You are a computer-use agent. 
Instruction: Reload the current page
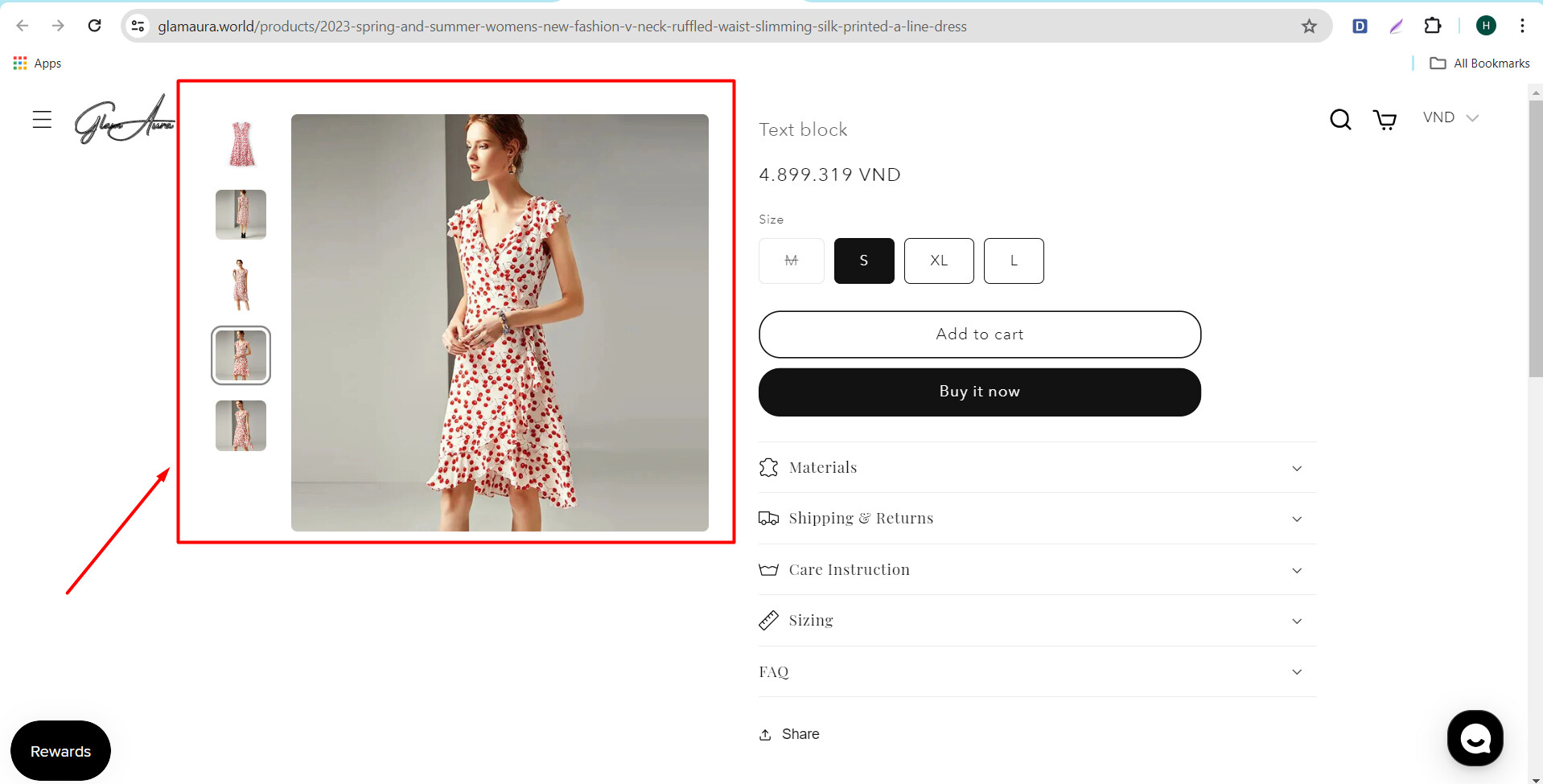94,26
